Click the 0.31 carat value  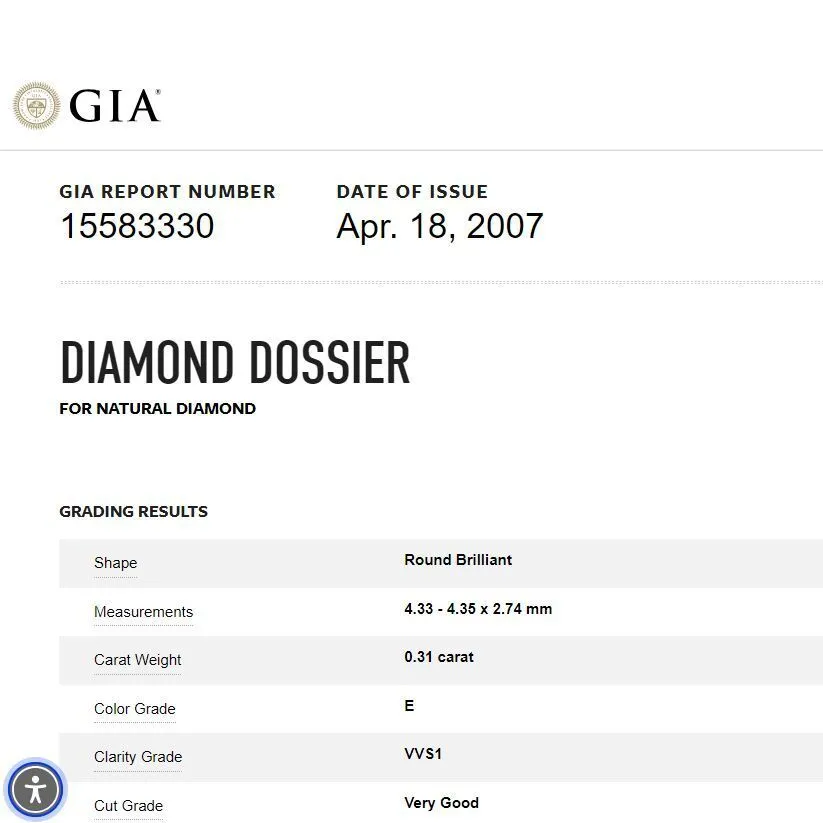pos(439,657)
